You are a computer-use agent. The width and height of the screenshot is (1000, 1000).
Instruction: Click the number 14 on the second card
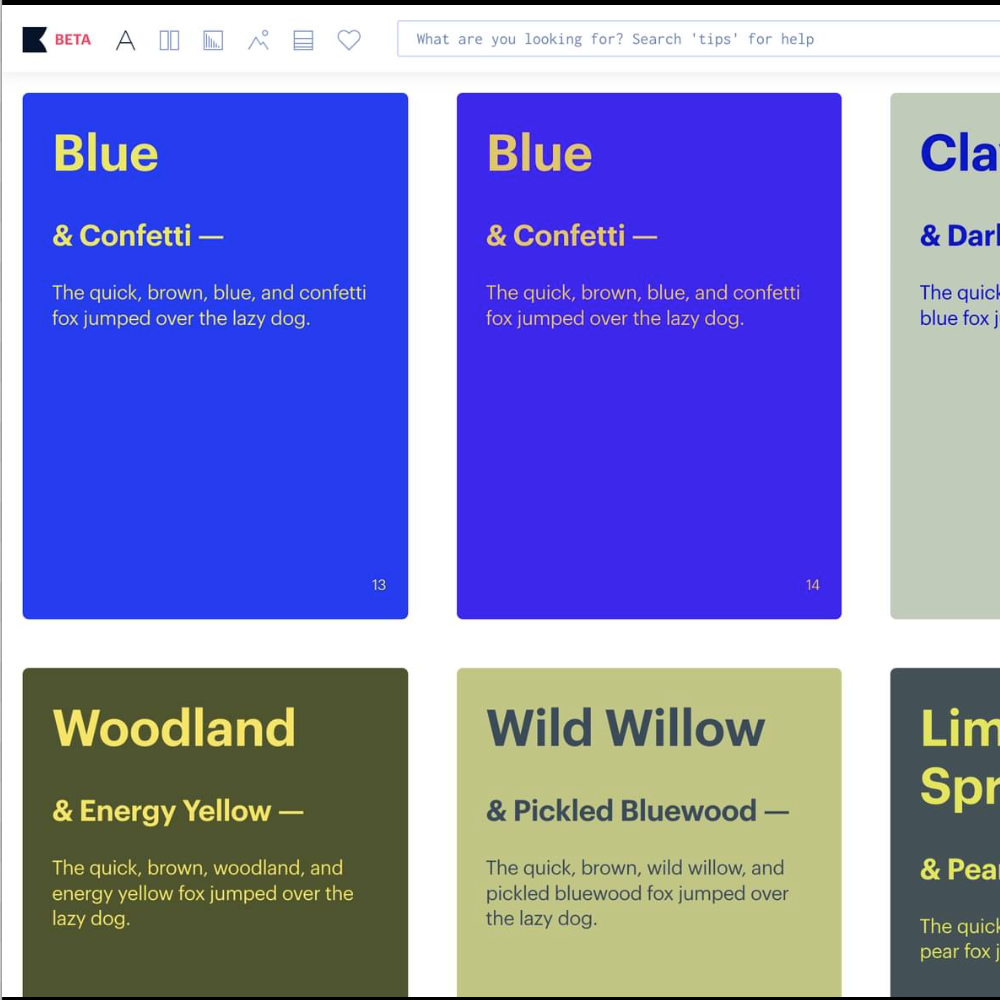pyautogui.click(x=812, y=584)
